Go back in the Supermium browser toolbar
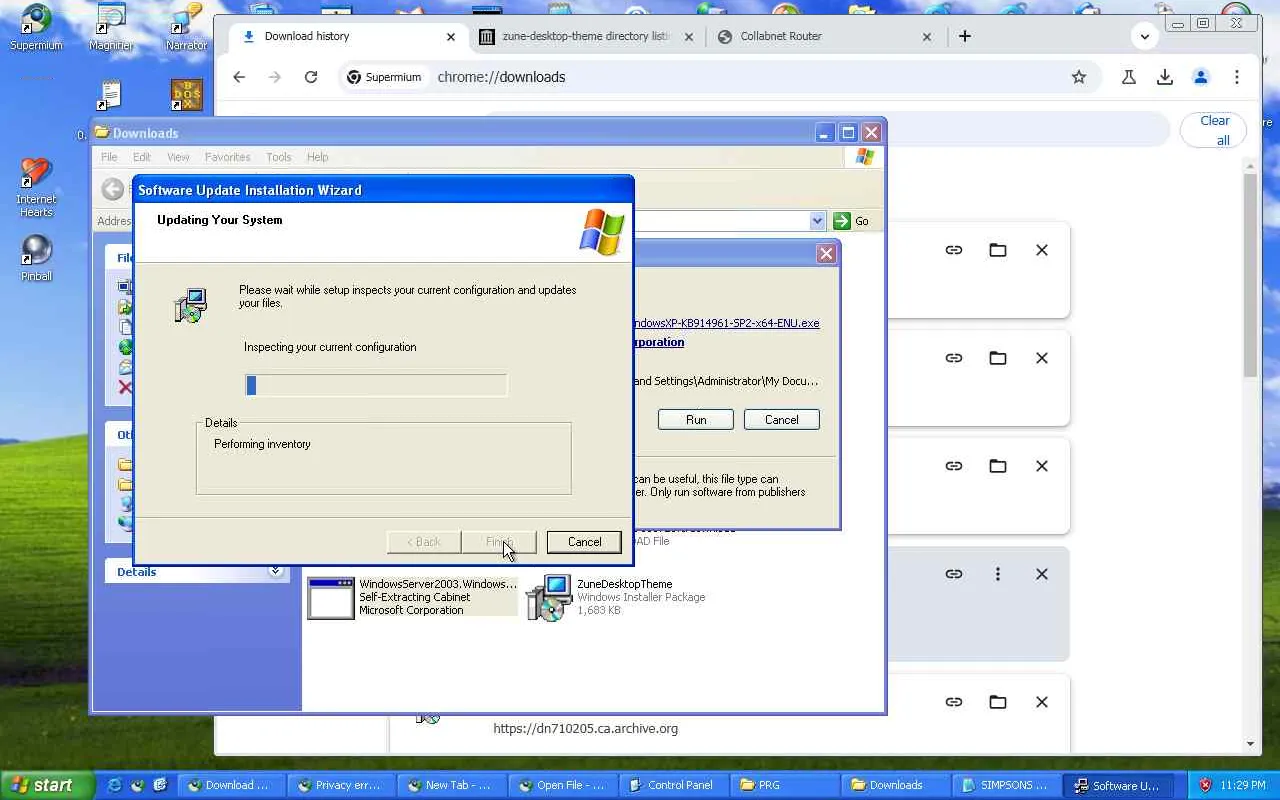The image size is (1280, 800). (x=239, y=77)
